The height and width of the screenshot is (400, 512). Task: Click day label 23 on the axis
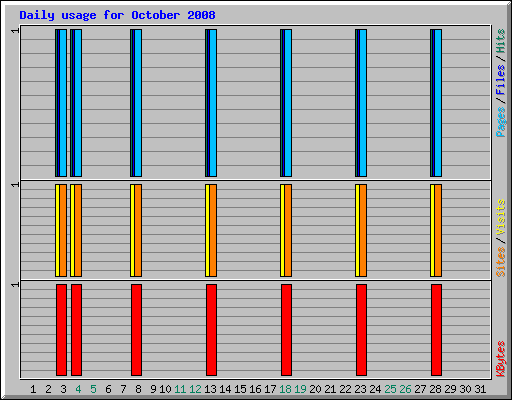click(x=360, y=389)
